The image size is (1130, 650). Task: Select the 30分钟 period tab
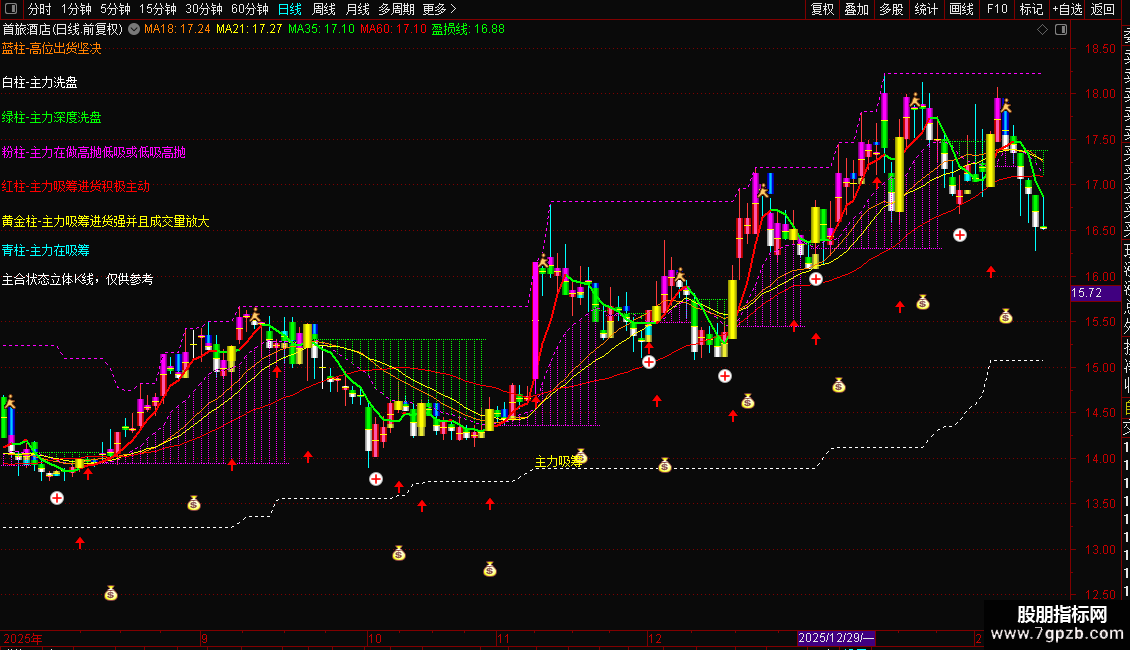click(204, 9)
